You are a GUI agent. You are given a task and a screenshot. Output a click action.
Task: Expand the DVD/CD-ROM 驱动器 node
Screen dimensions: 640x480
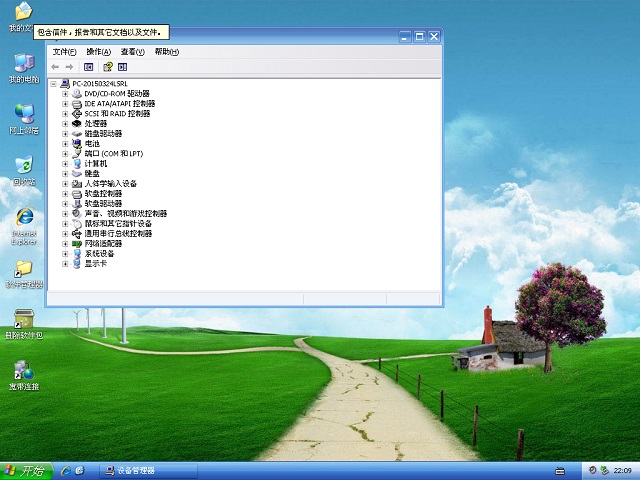pos(65,93)
